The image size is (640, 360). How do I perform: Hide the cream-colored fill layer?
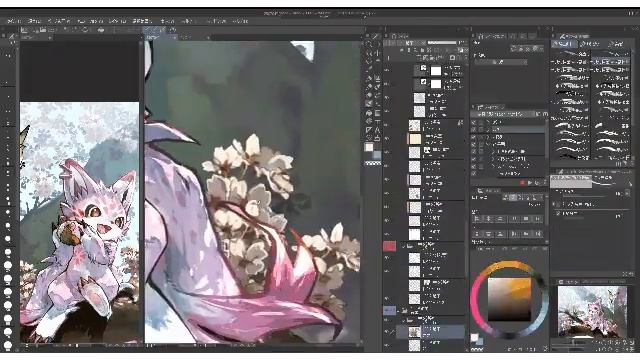[387, 138]
